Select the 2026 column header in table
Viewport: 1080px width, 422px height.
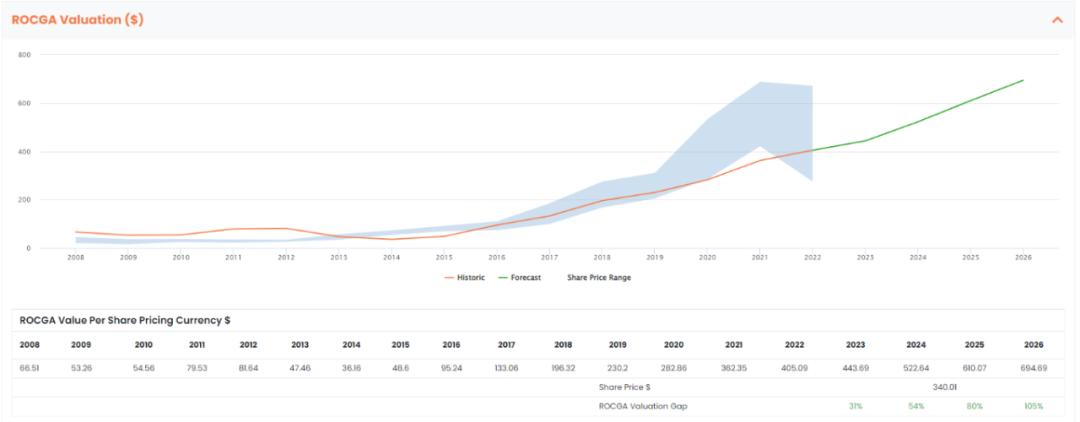(1033, 345)
